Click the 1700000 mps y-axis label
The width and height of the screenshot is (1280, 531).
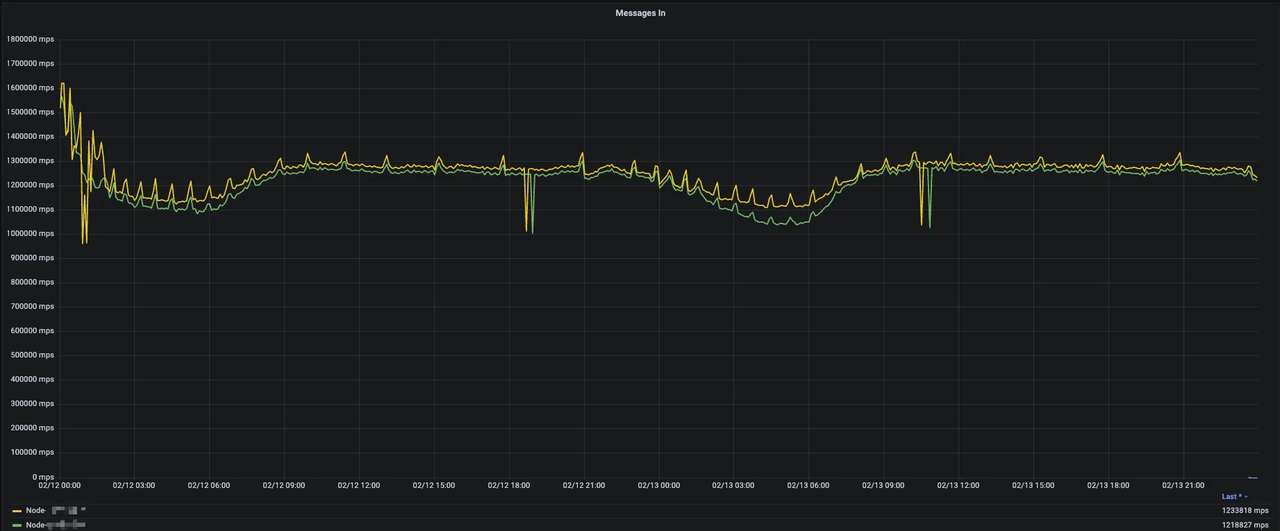tap(30, 63)
